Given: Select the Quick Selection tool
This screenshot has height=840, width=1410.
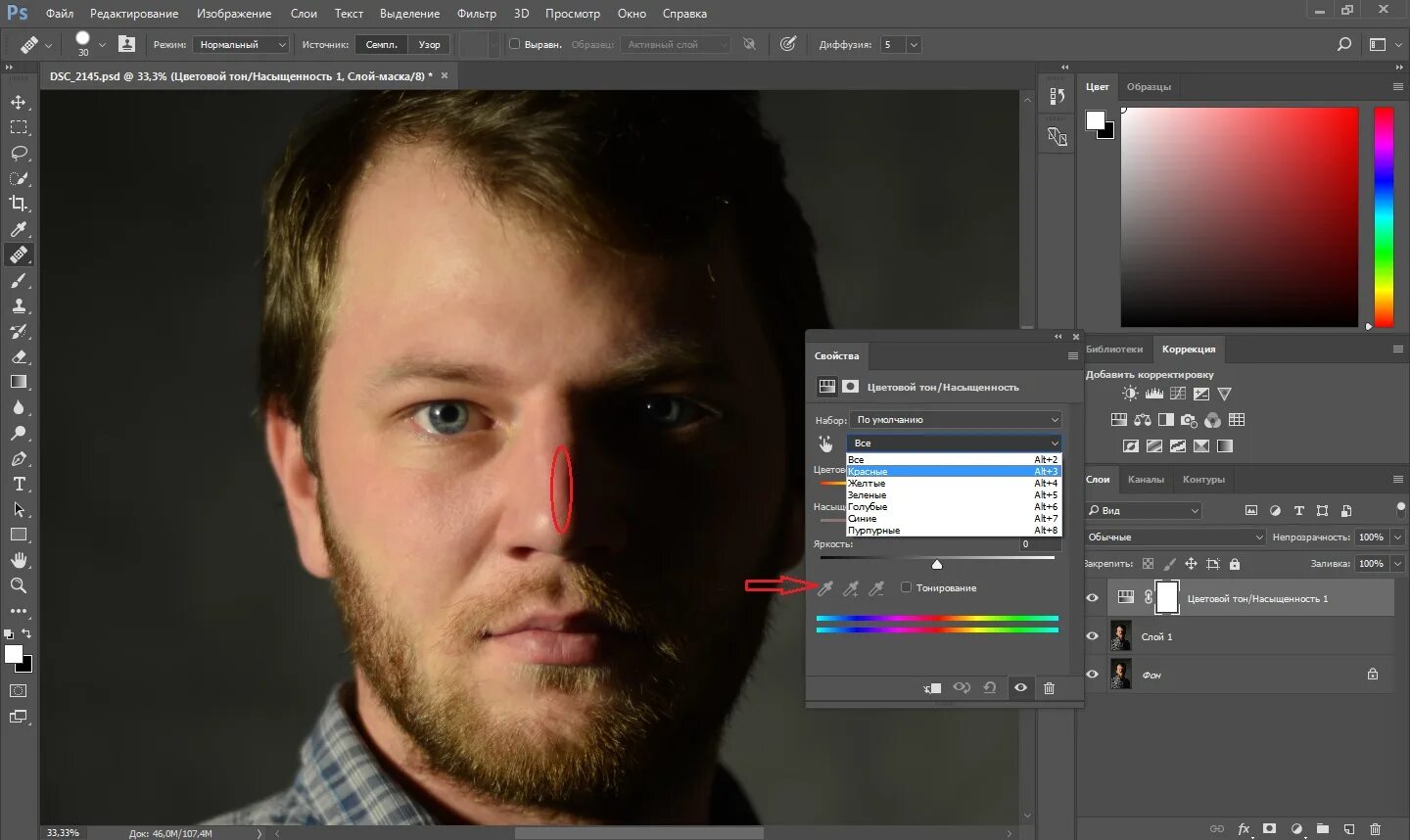Looking at the screenshot, I should pyautogui.click(x=19, y=178).
